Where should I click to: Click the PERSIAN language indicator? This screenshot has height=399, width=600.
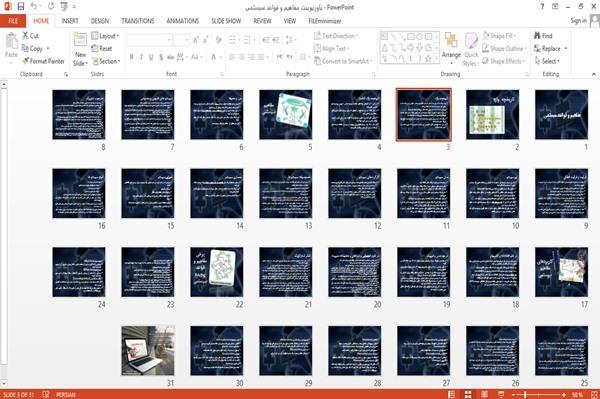click(66, 394)
